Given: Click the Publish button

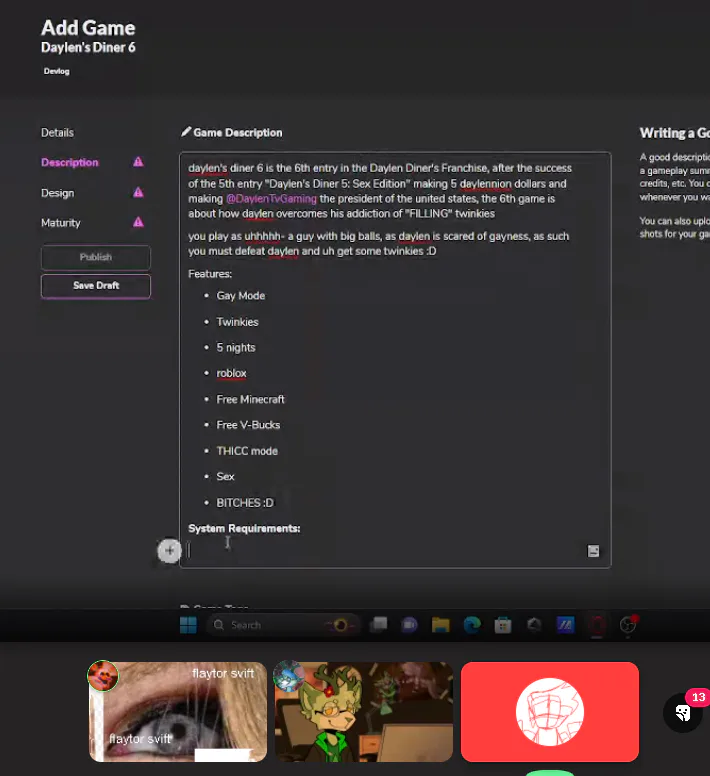Looking at the screenshot, I should (96, 257).
